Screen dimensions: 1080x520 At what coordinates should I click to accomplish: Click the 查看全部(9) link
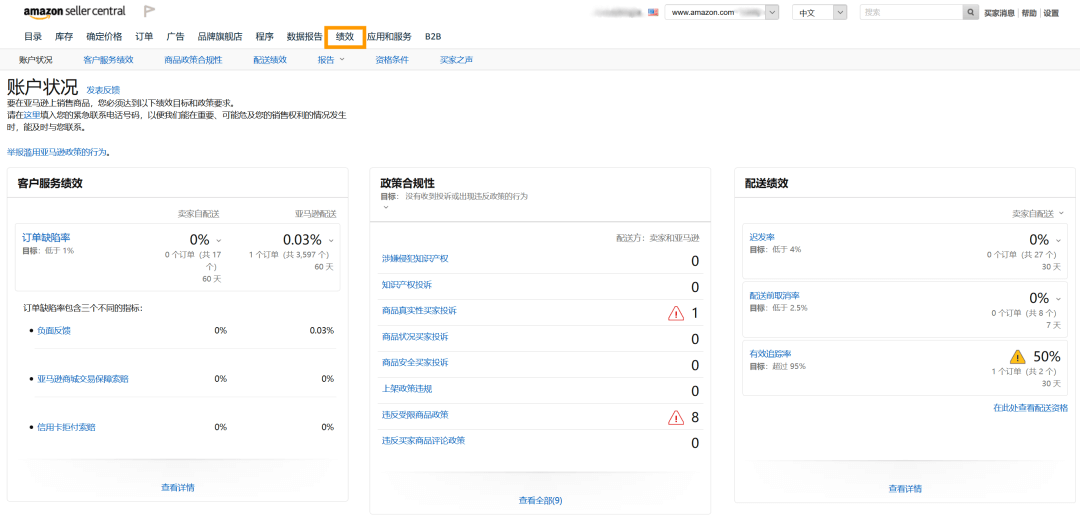click(540, 500)
